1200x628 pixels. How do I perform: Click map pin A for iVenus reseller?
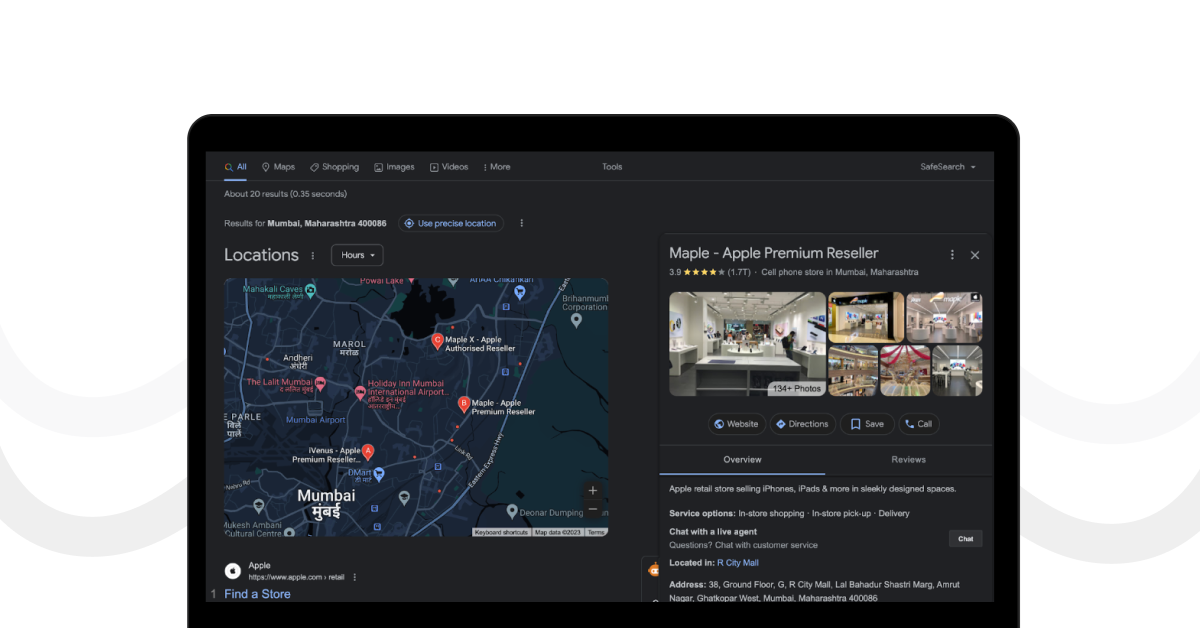click(x=368, y=452)
